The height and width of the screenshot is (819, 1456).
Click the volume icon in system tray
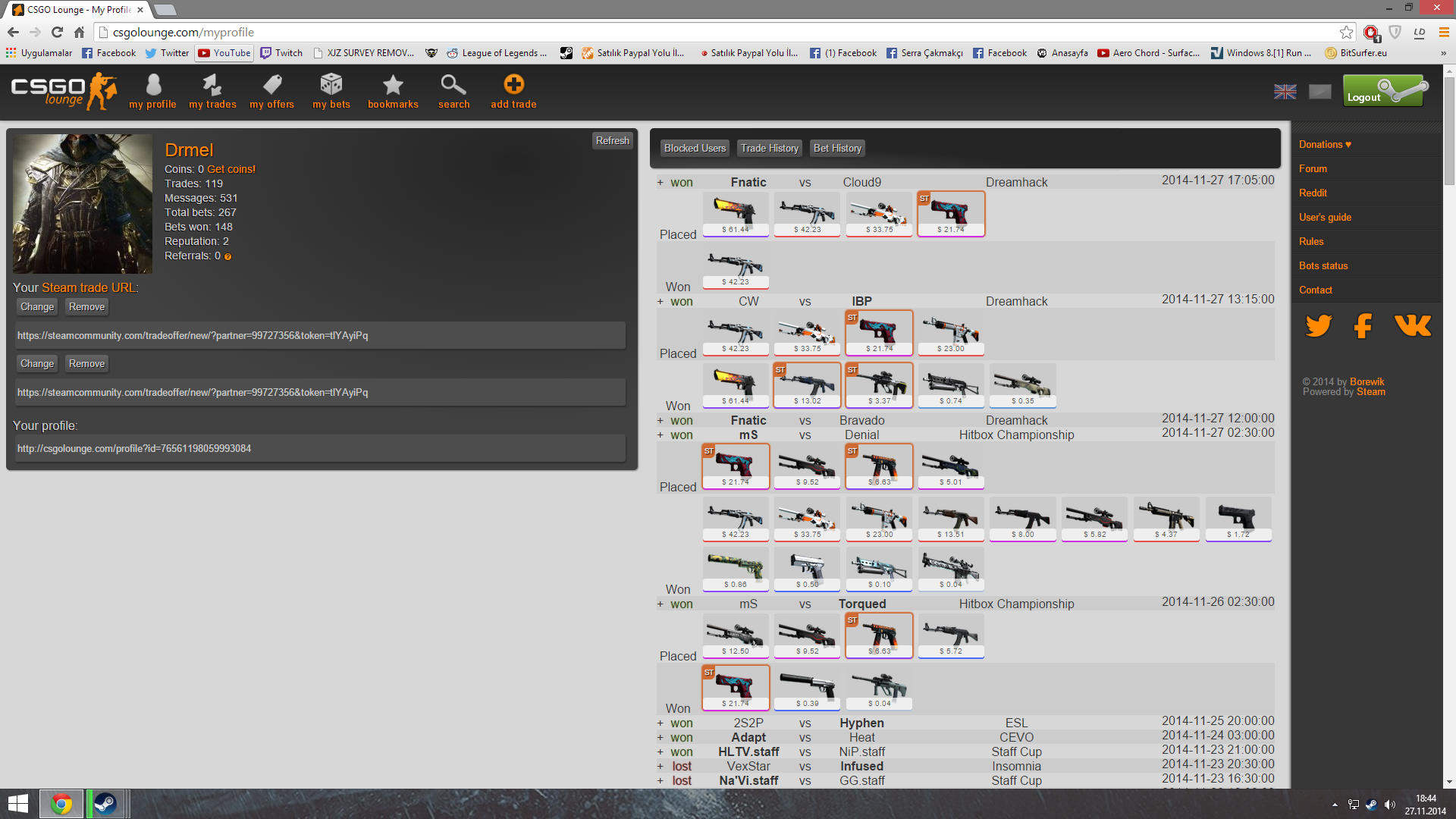coord(1389,805)
